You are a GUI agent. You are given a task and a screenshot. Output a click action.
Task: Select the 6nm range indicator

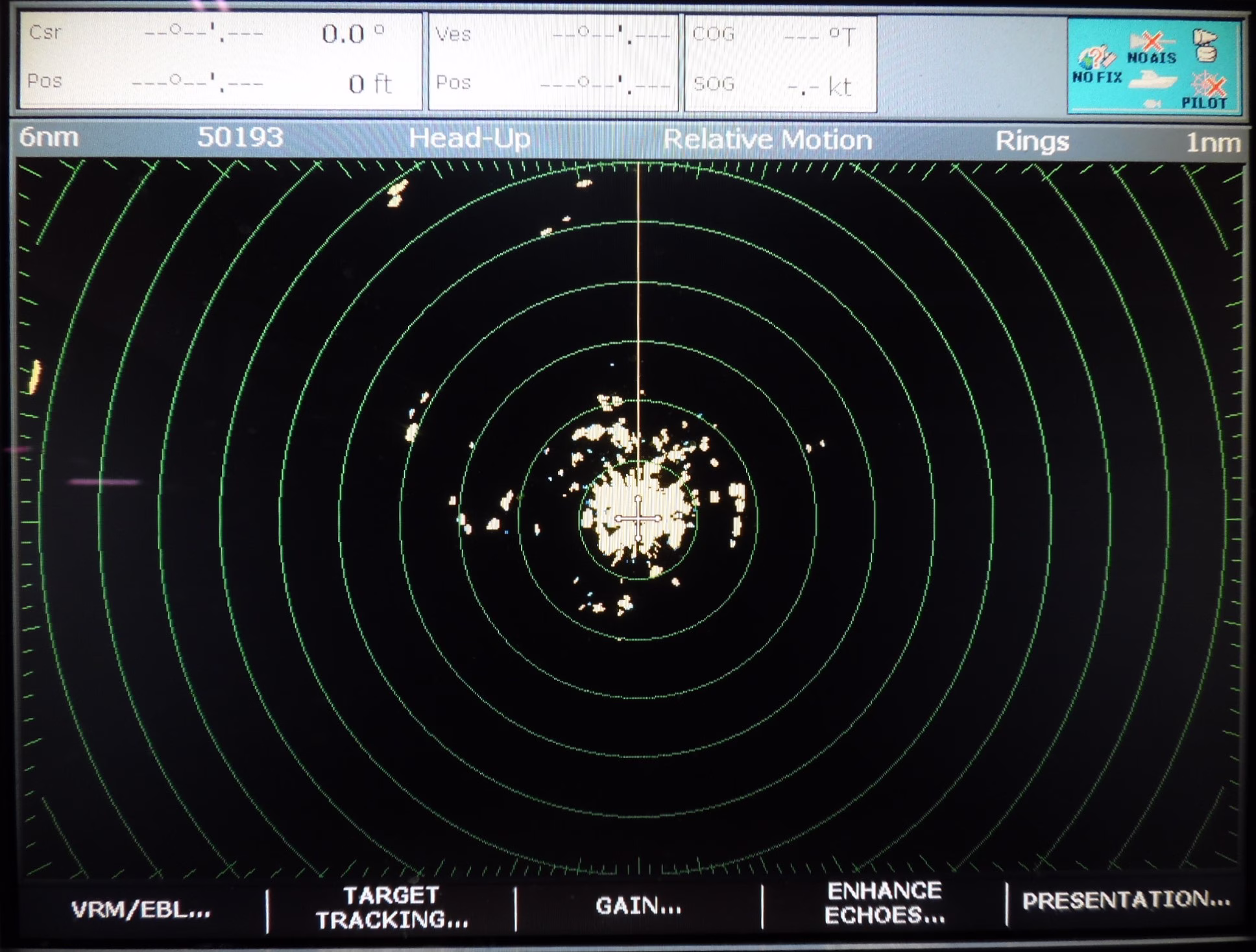coord(49,137)
